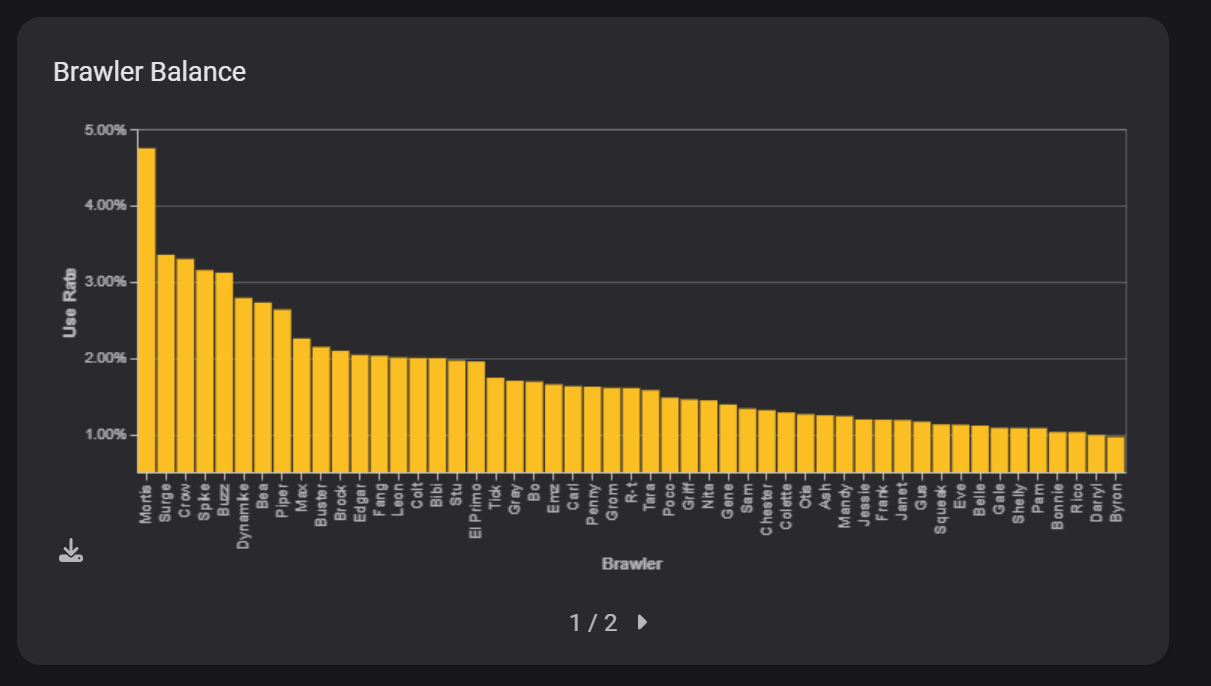Click the Tick bar
The image size is (1211, 686).
pos(495,425)
